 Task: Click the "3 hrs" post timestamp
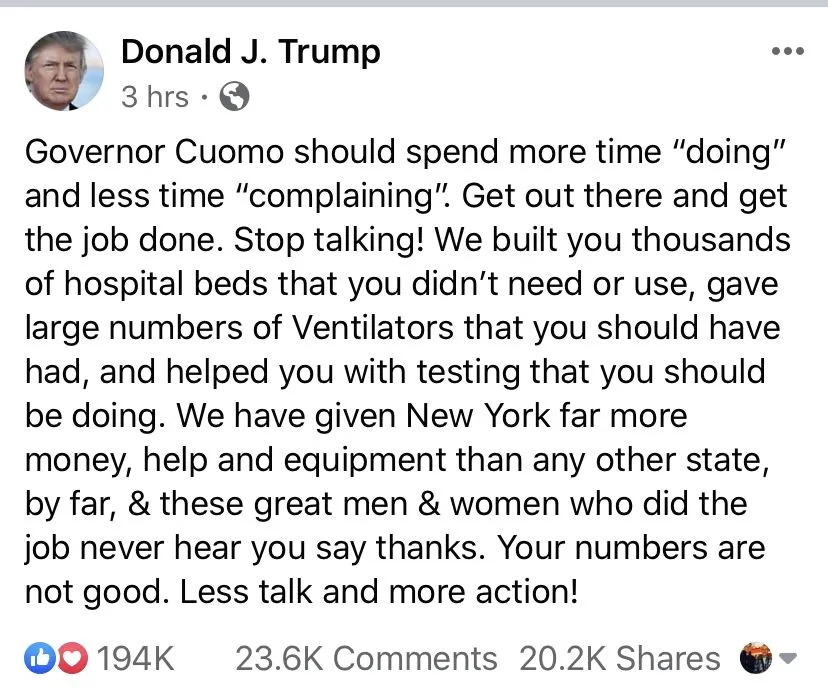[154, 97]
